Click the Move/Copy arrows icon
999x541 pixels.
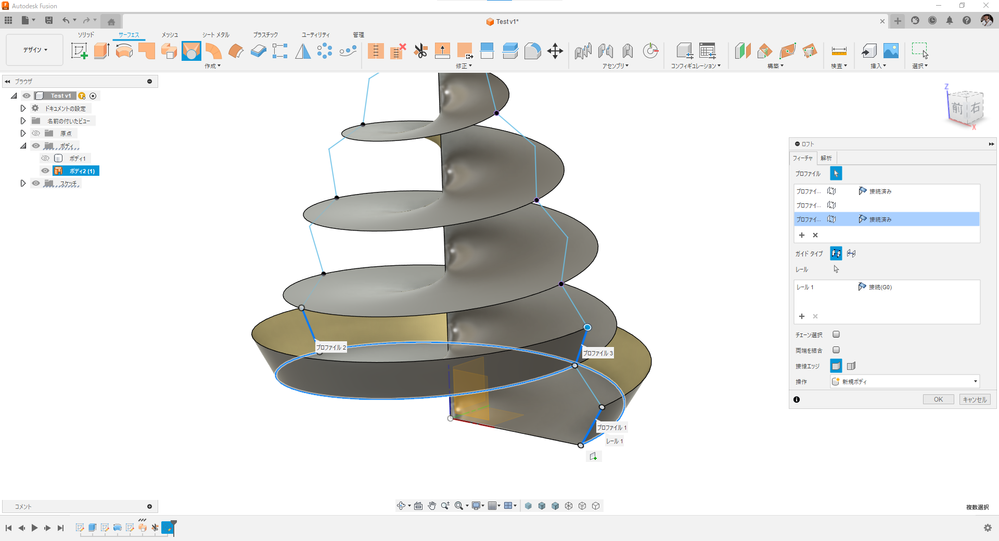[x=555, y=51]
